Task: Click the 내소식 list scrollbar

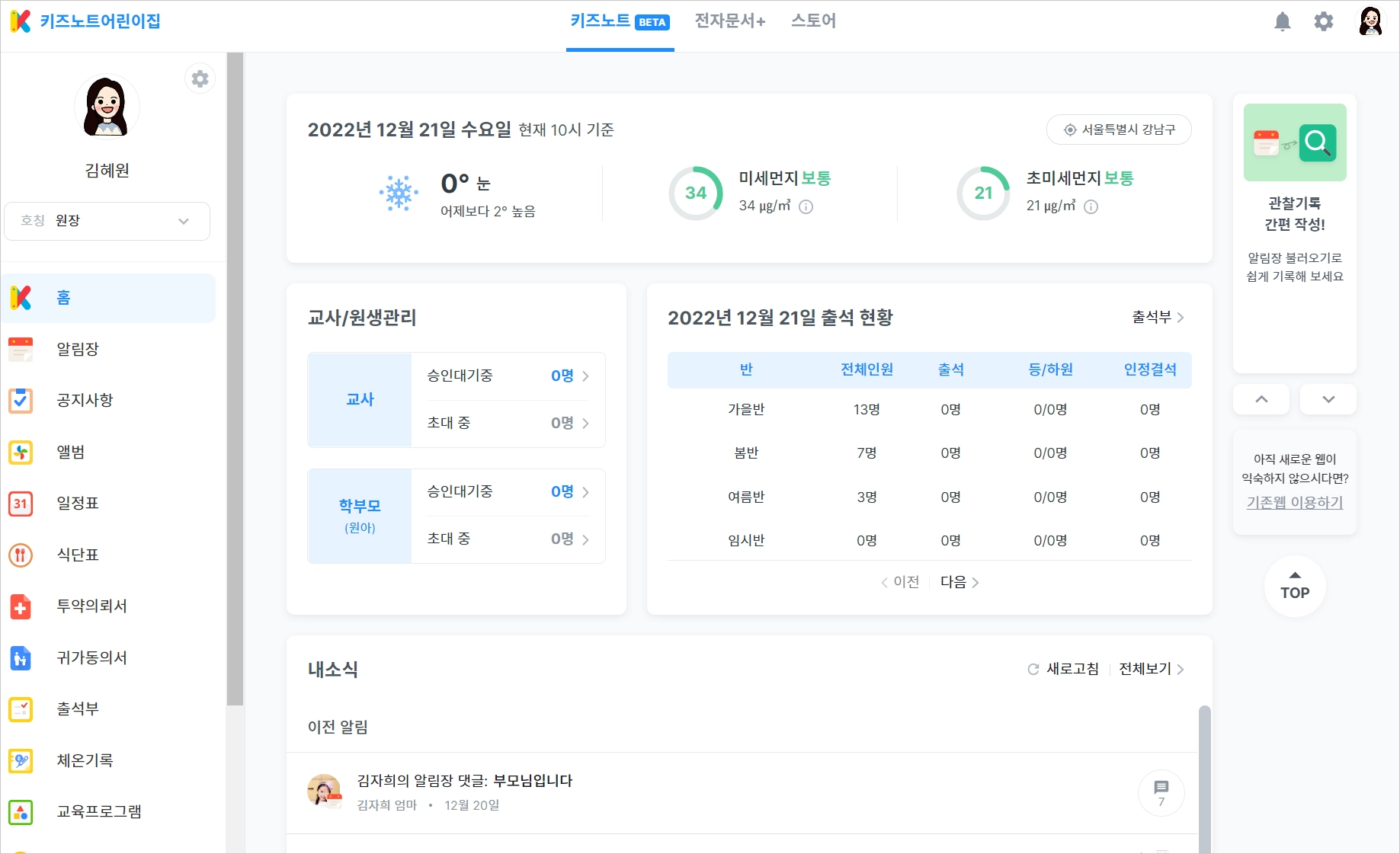Action: (1205, 779)
